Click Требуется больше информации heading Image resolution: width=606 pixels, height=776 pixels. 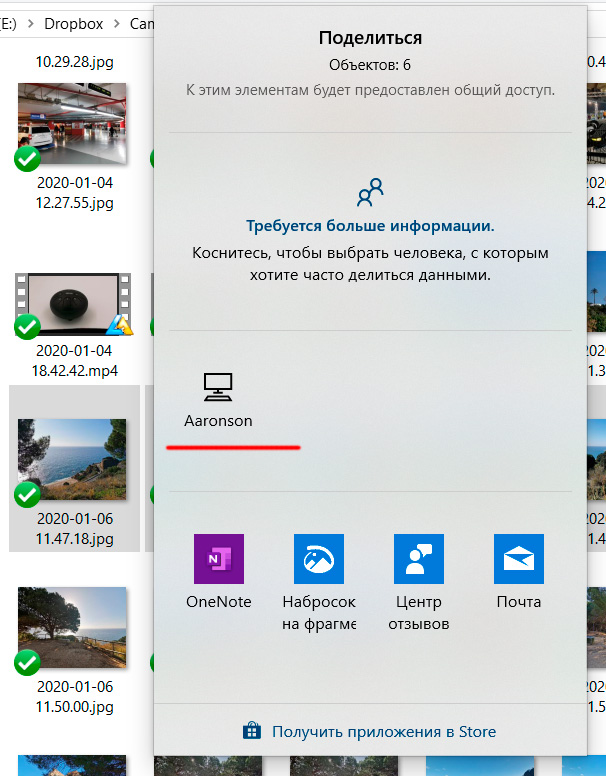click(370, 226)
